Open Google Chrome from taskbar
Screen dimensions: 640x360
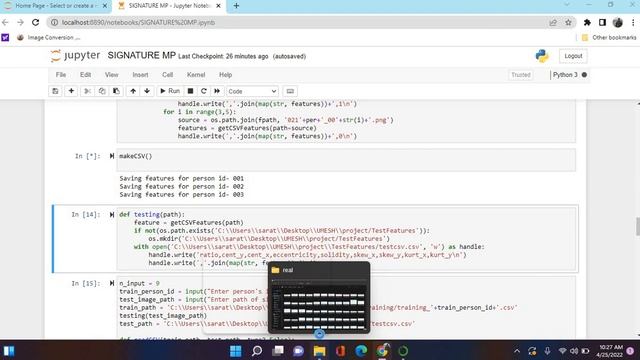coord(382,351)
